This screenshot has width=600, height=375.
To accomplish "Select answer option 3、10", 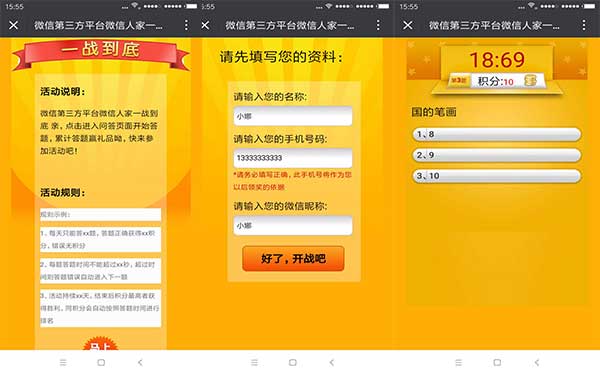I will point(497,176).
